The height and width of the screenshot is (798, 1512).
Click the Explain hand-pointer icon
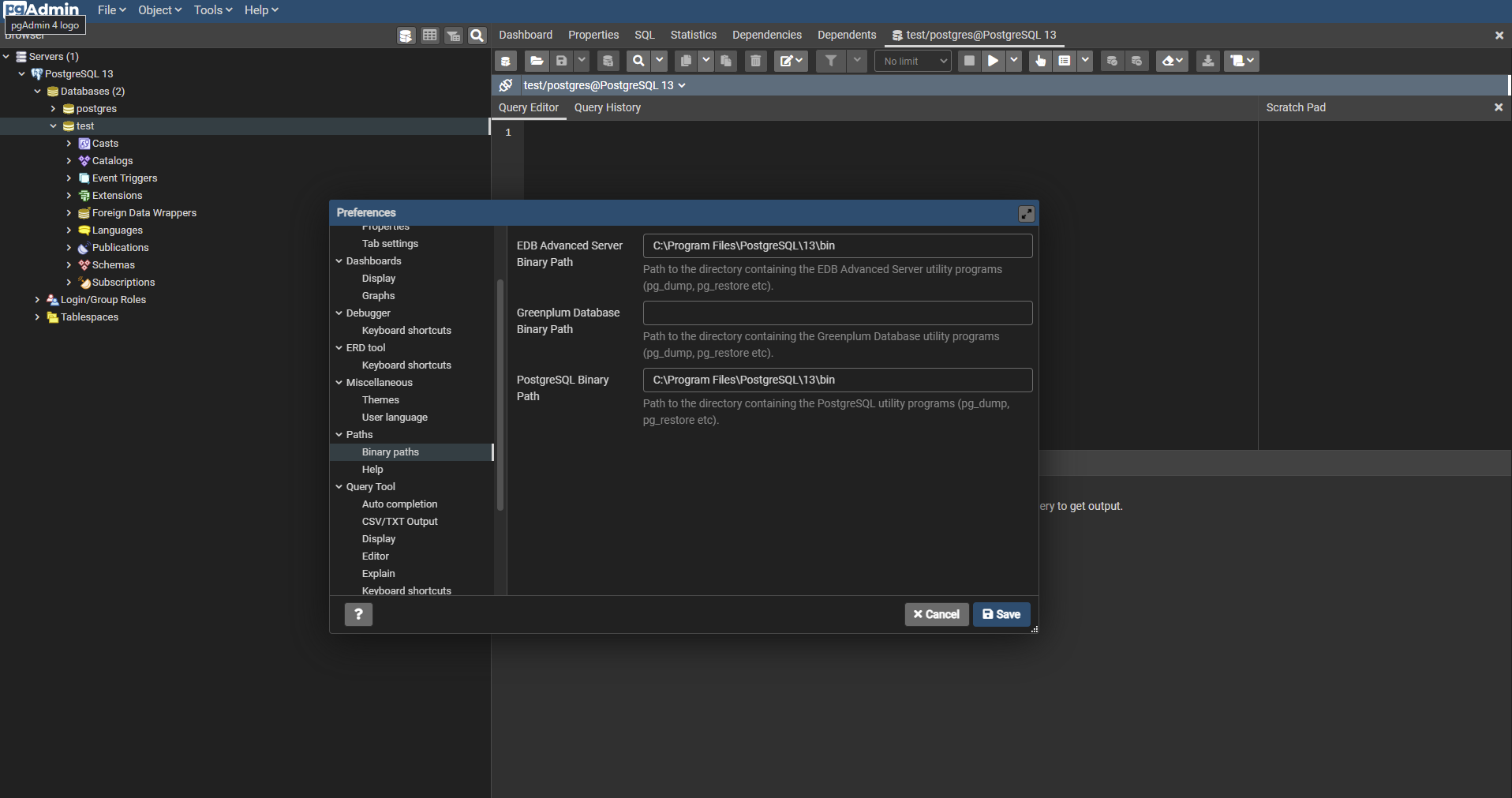click(1040, 61)
